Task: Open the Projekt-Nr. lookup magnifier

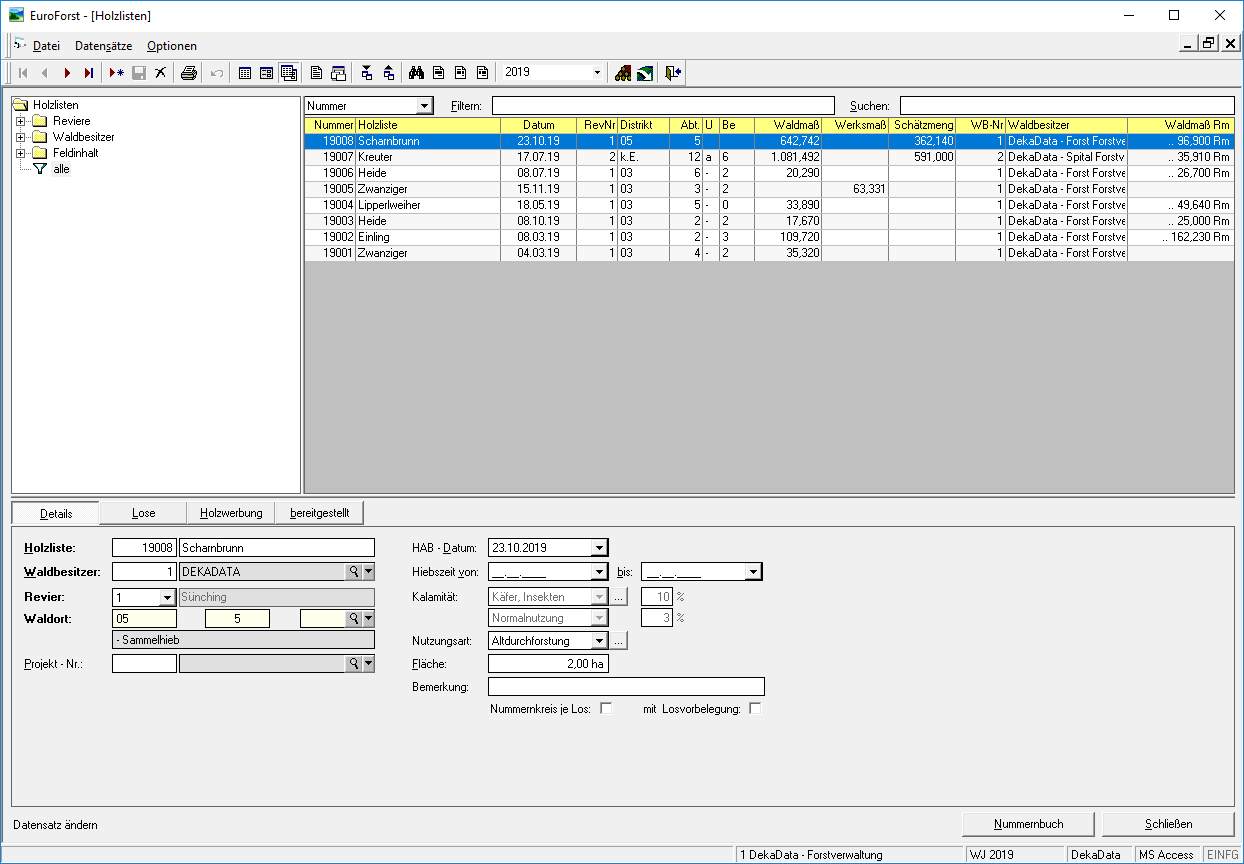Action: [x=353, y=663]
